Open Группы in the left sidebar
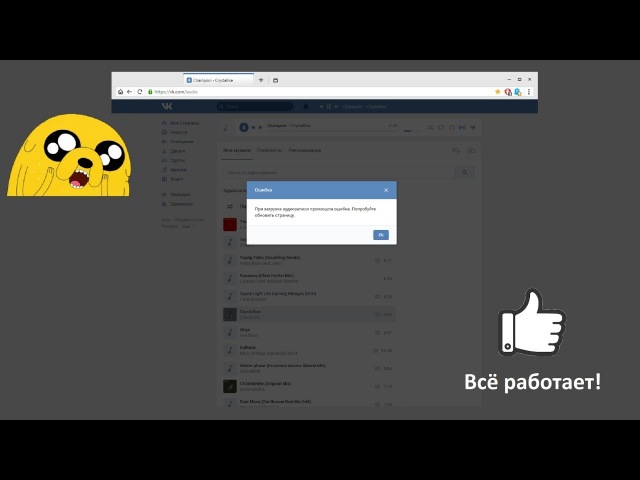The image size is (640, 480). tap(174, 160)
